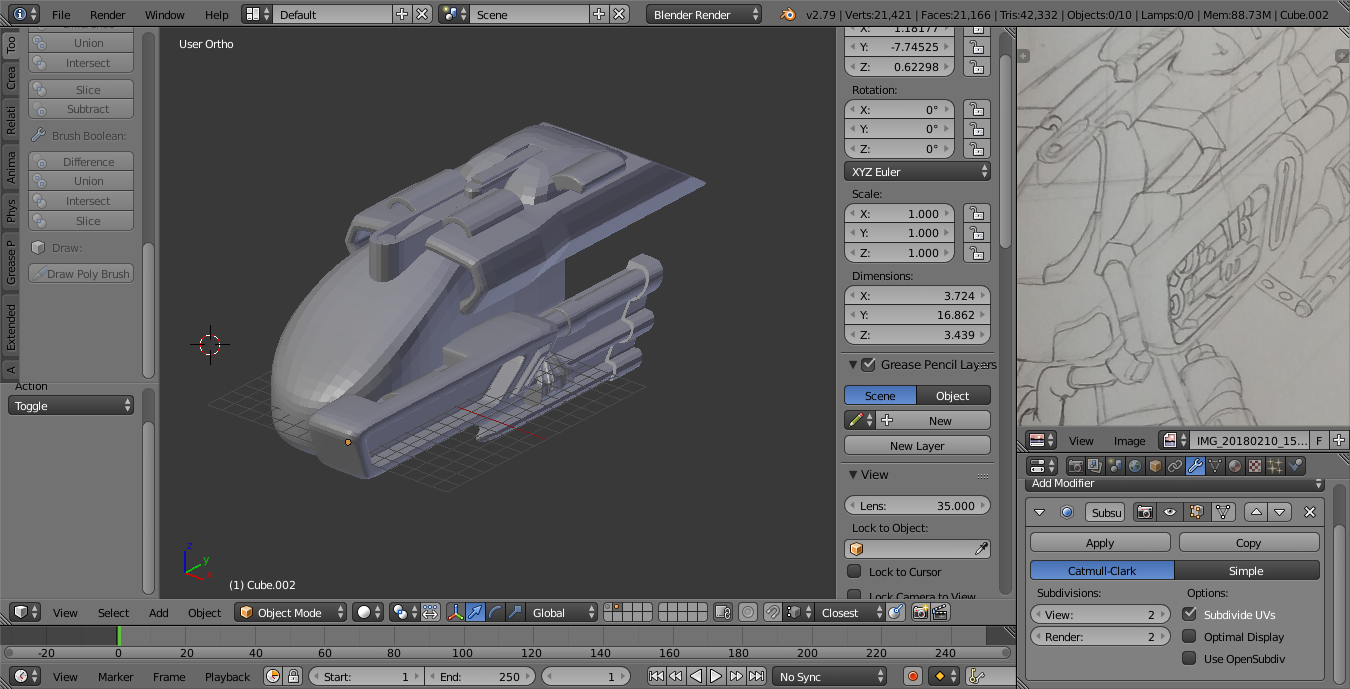Open the Material properties sphere tab
The image size is (1350, 689).
(1235, 466)
